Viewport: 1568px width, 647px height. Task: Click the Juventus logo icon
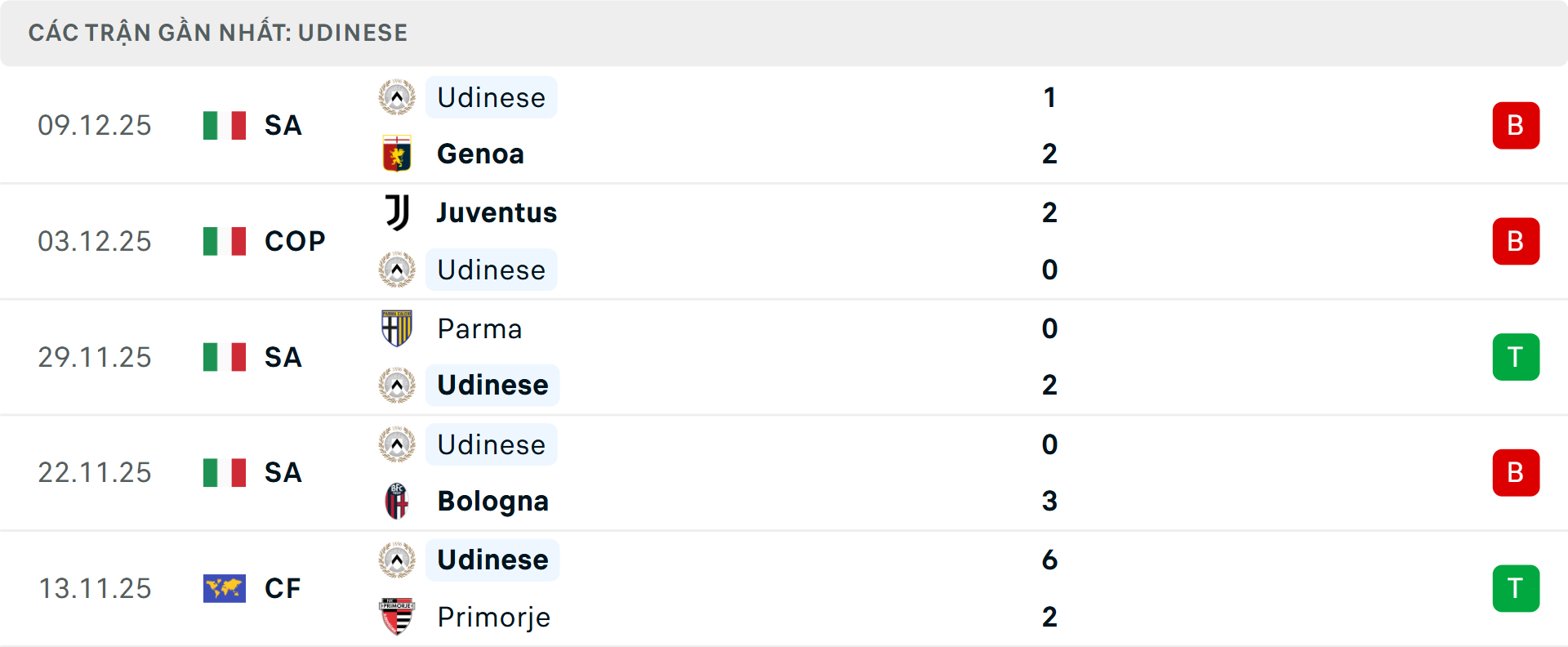[x=397, y=212]
